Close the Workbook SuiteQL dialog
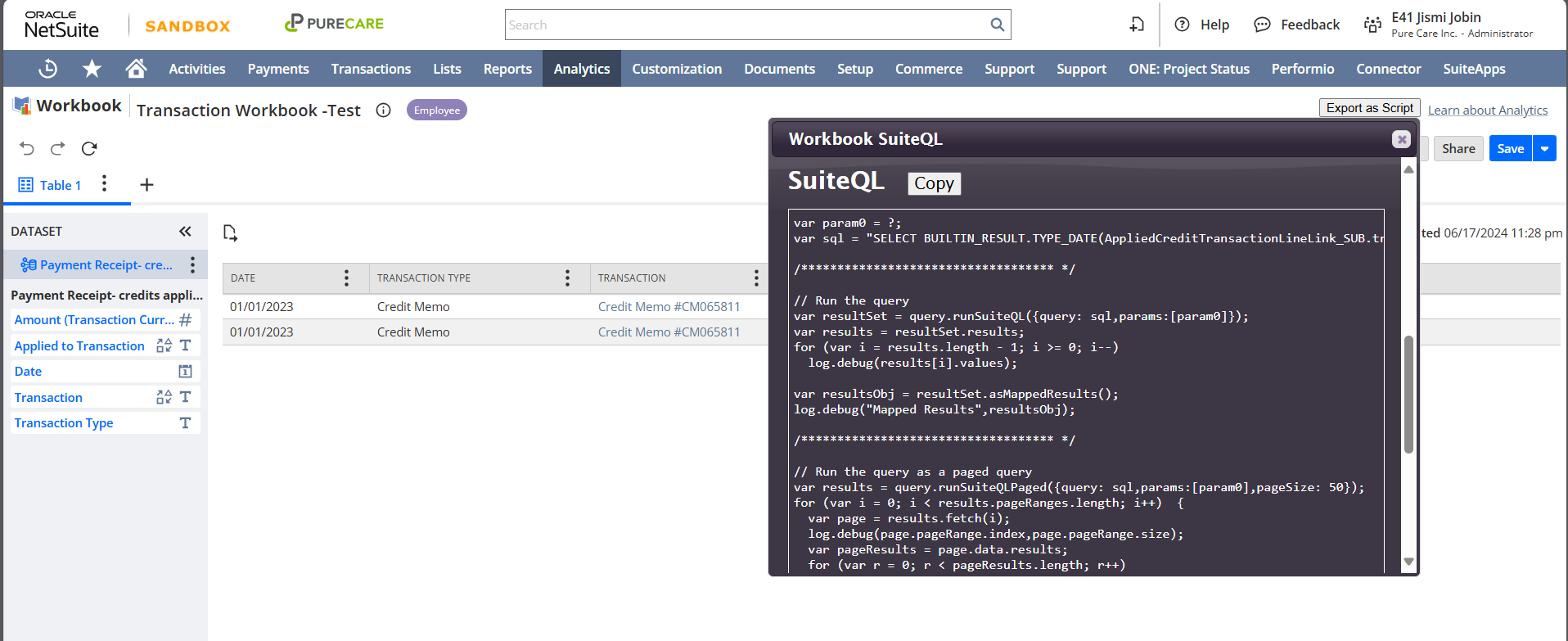The height and width of the screenshot is (641, 1568). point(1401,139)
